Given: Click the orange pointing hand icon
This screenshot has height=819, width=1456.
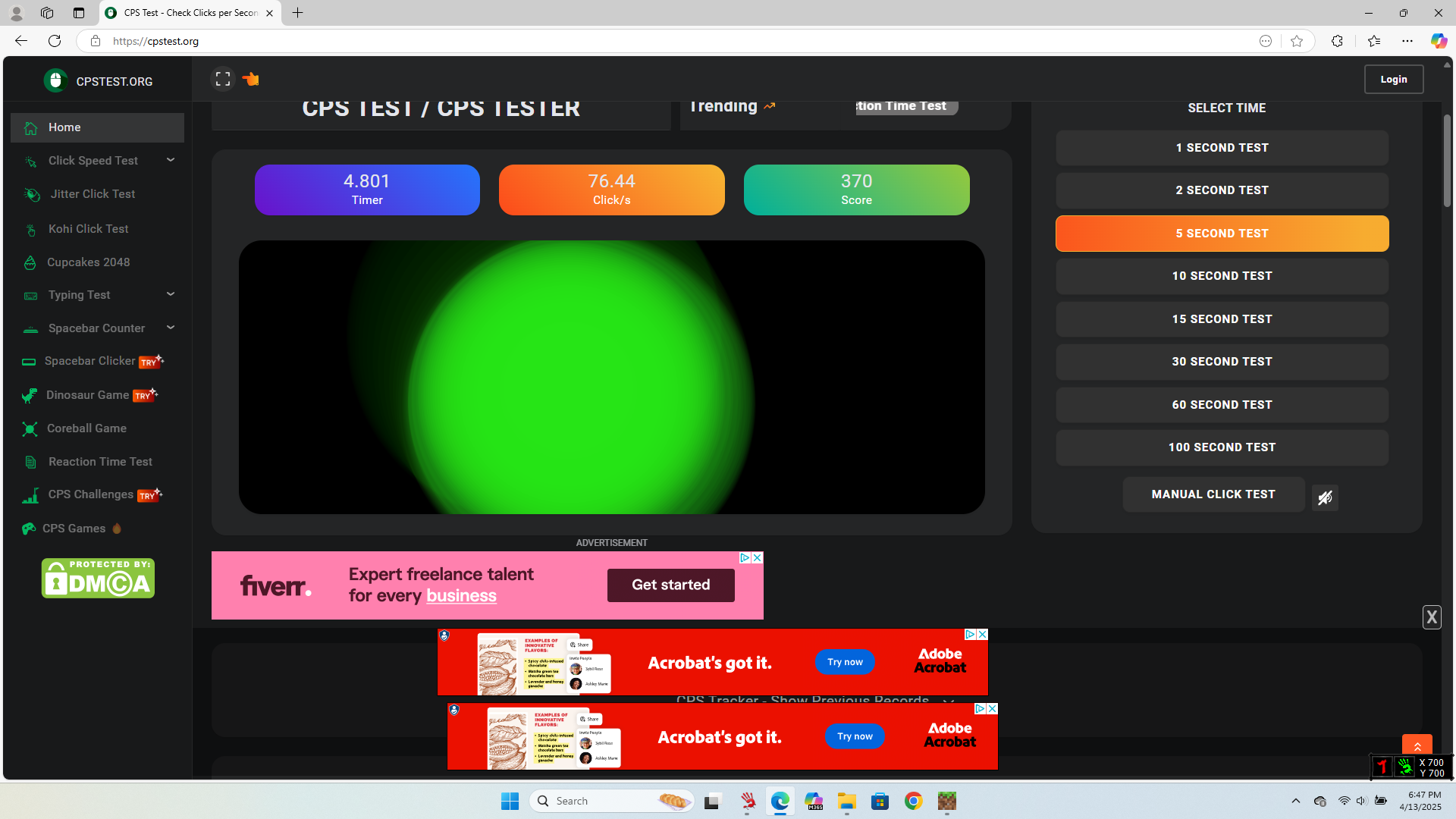Looking at the screenshot, I should click(251, 79).
